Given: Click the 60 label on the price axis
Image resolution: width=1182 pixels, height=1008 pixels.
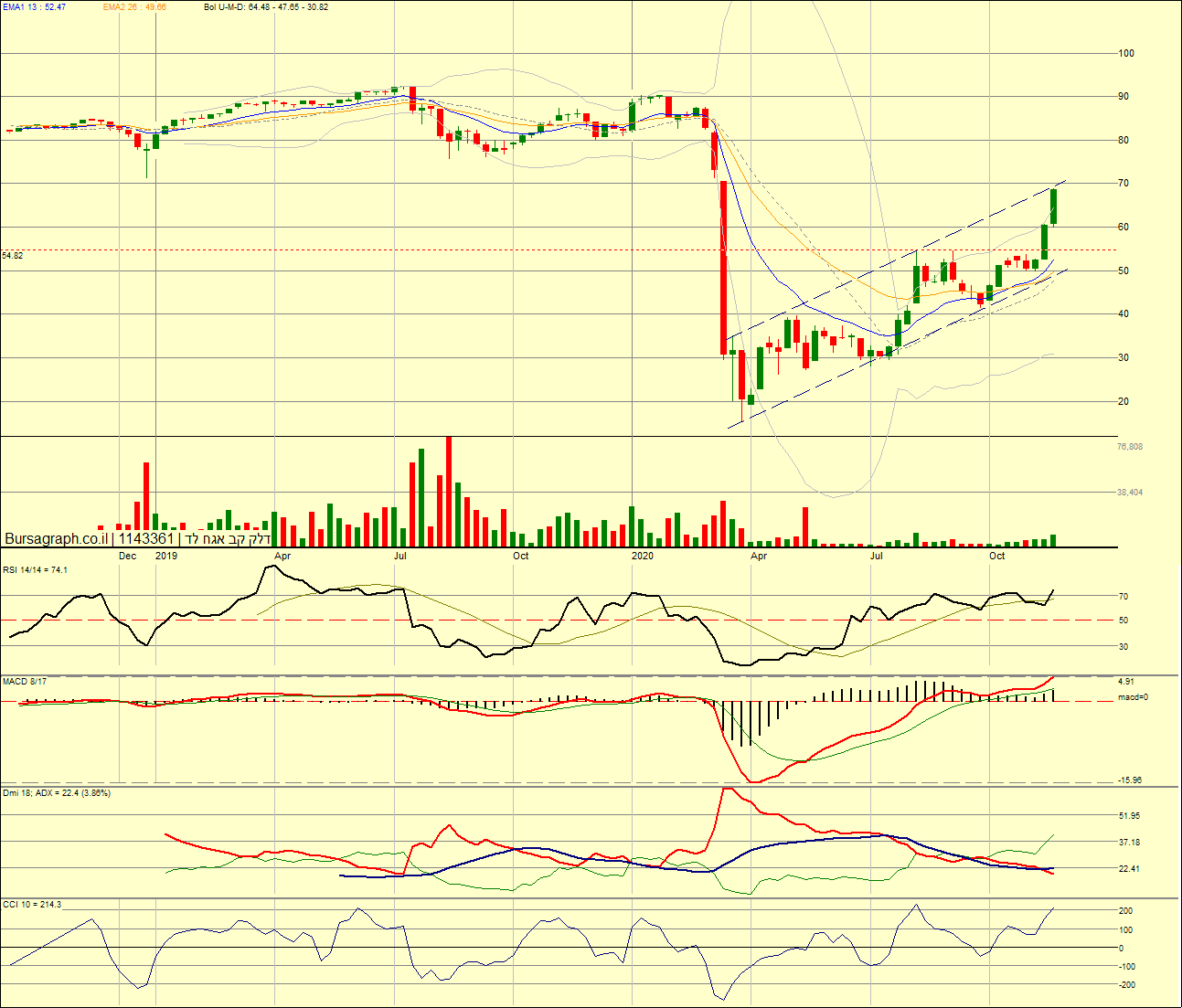Looking at the screenshot, I should pyautogui.click(x=1123, y=228).
